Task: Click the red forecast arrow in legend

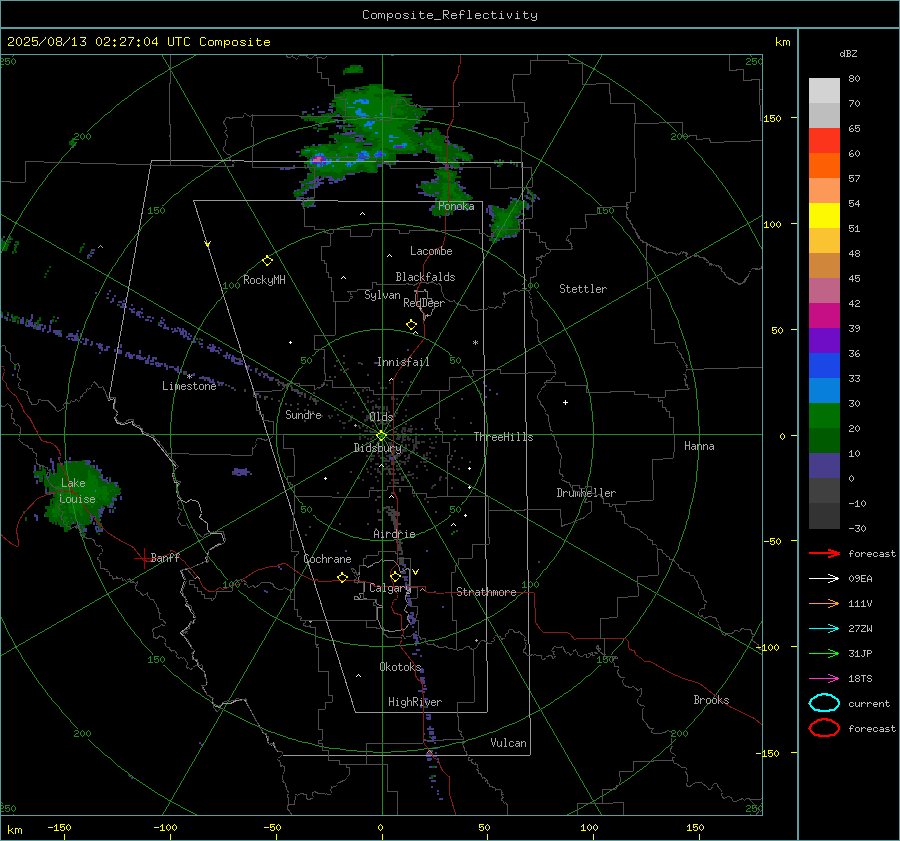Action: [824, 553]
